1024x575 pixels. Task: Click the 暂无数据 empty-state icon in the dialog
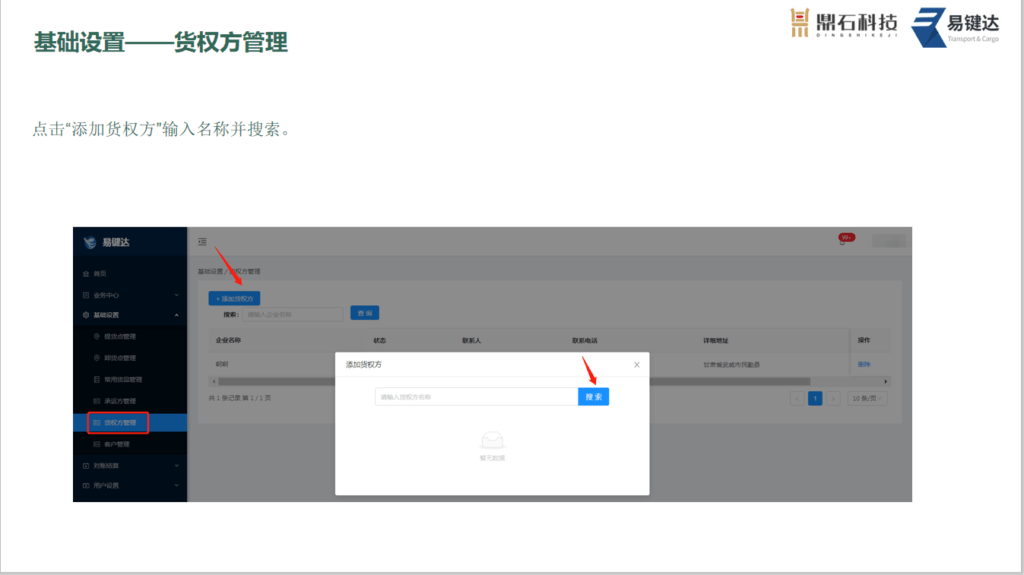click(492, 440)
